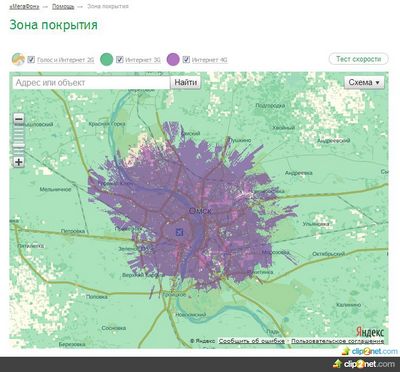This screenshot has width=400, height=372.
Task: Toggle Голос и Интернет 2G checkbox
Action: (31, 60)
